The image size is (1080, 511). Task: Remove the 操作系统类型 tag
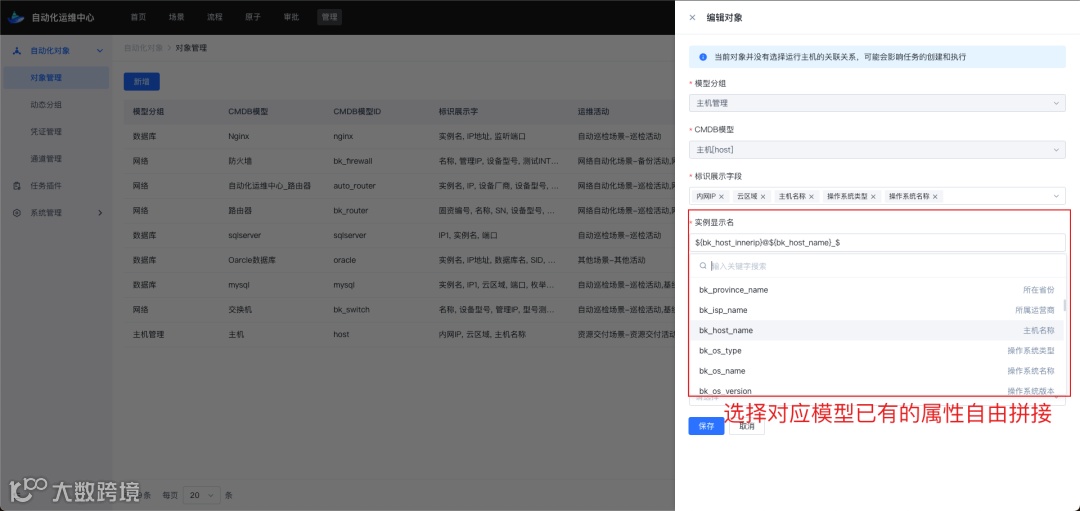click(x=873, y=197)
